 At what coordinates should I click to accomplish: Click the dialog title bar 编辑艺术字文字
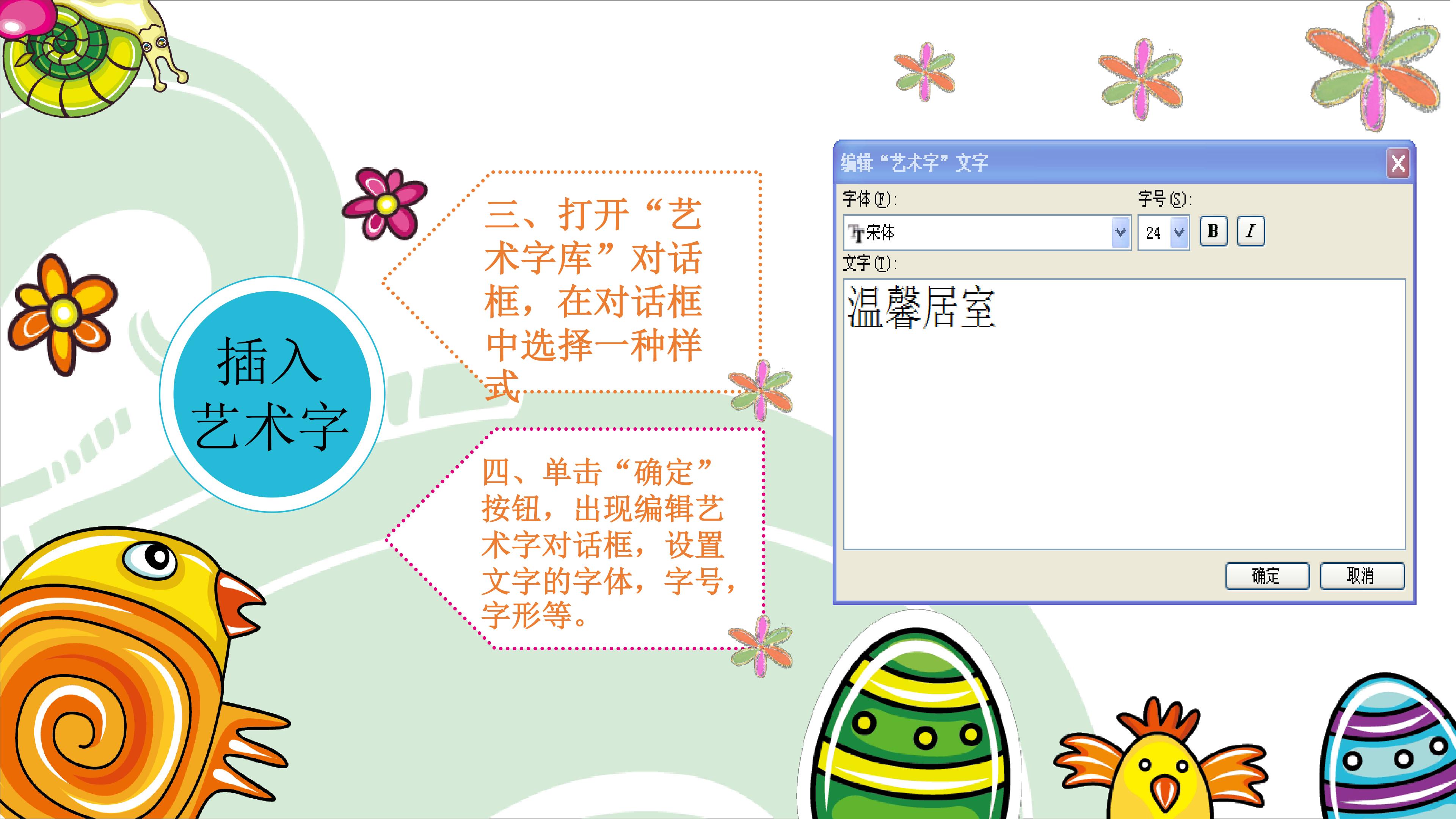[1111, 163]
